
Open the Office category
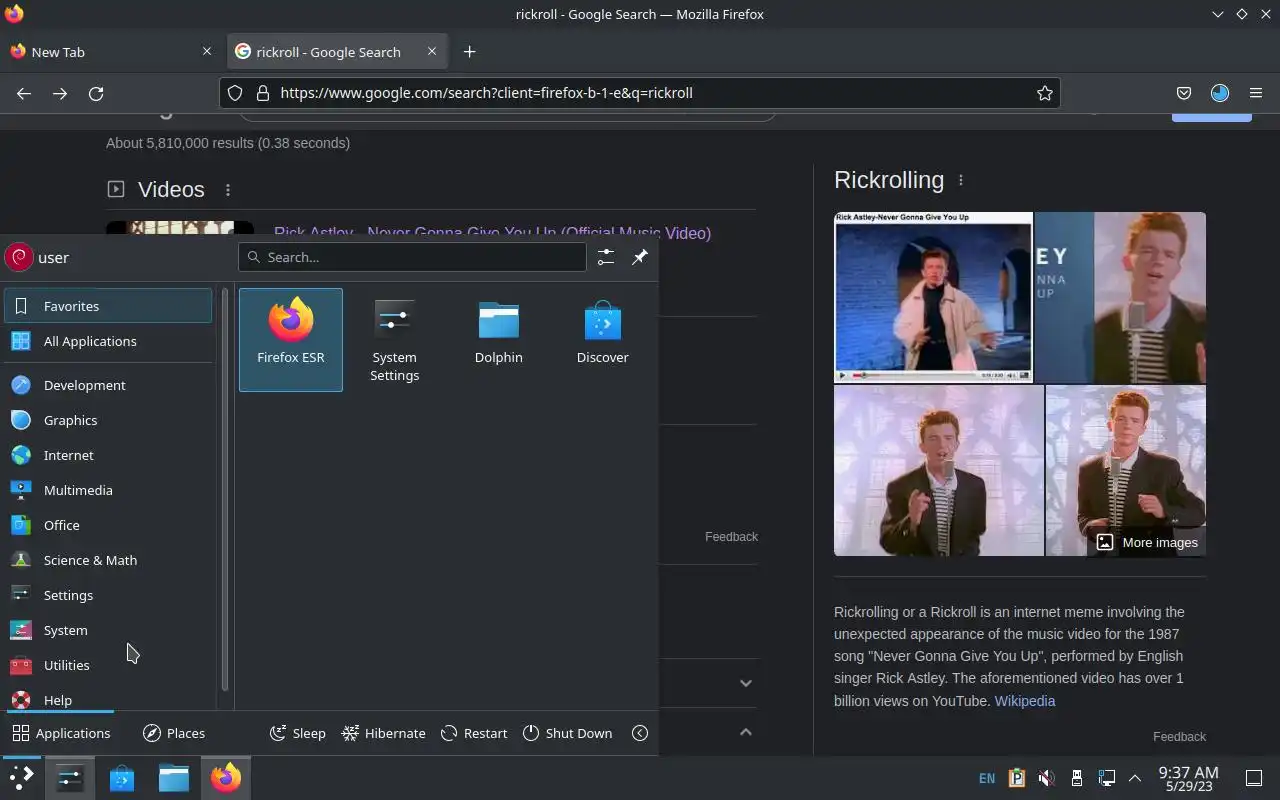(108, 525)
